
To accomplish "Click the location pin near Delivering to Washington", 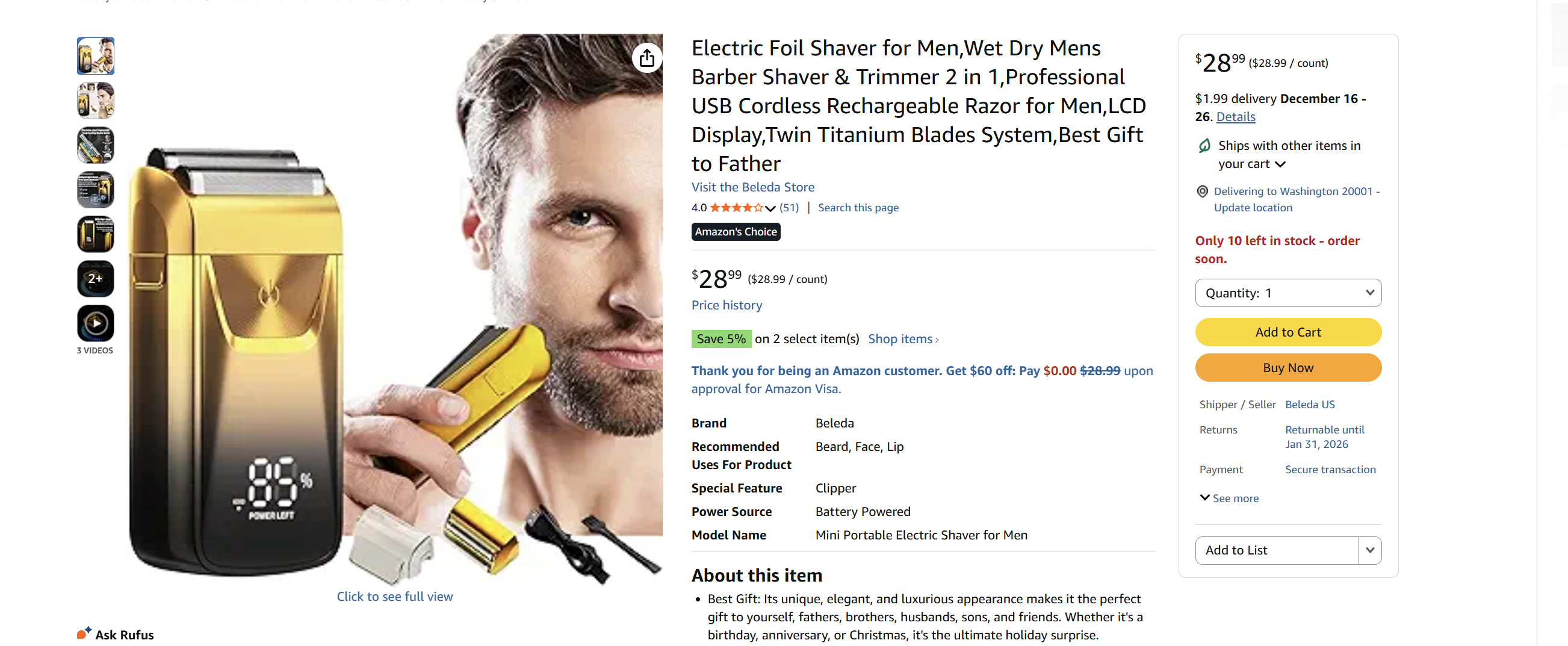I will coord(1202,191).
